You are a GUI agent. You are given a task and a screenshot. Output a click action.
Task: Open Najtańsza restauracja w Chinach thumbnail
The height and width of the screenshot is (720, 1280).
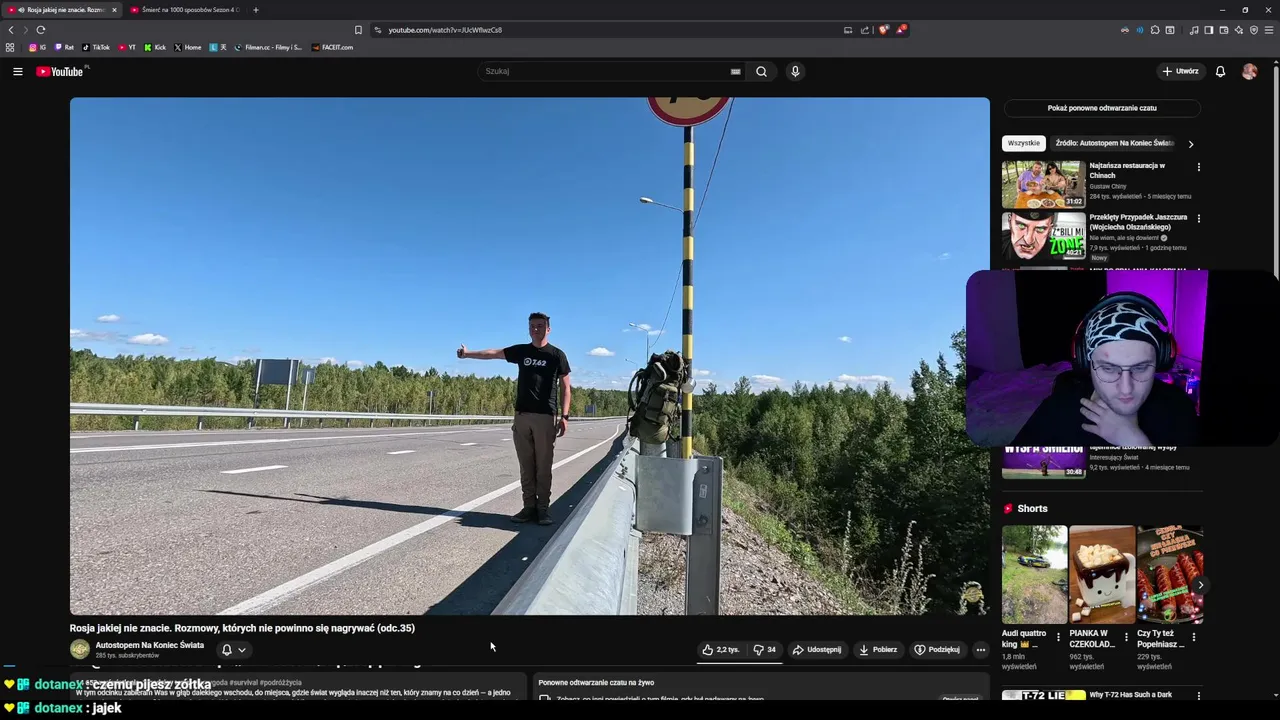(1043, 184)
